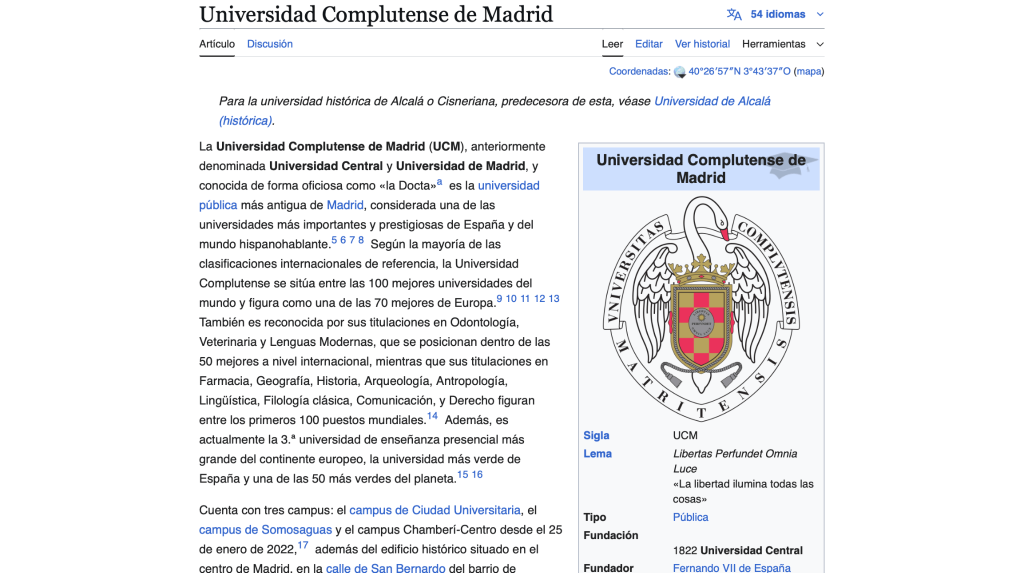Click the mapa link
1024x573 pixels.
pos(808,71)
